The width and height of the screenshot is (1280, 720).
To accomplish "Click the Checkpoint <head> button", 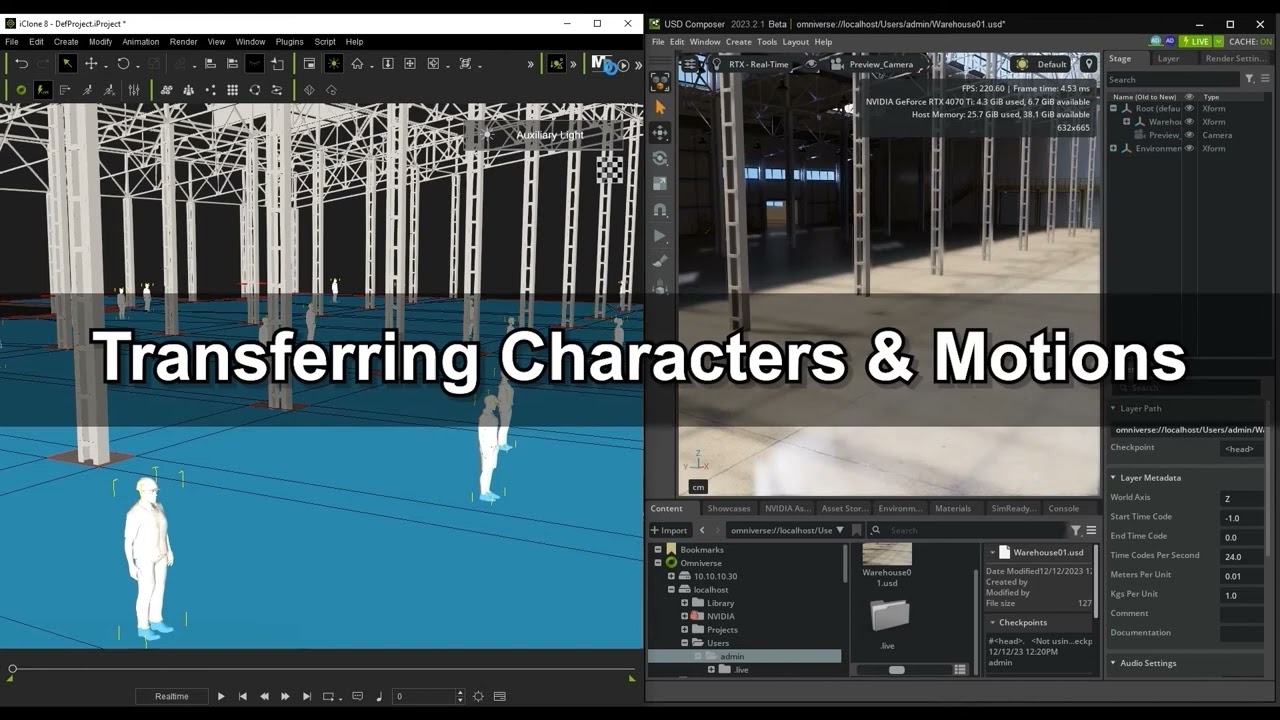I will (x=1240, y=449).
